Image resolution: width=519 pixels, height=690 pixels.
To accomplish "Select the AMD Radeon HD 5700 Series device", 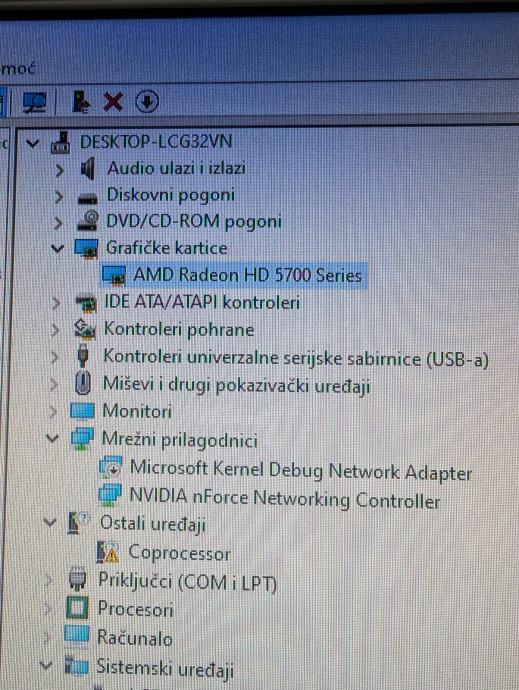I will (247, 275).
